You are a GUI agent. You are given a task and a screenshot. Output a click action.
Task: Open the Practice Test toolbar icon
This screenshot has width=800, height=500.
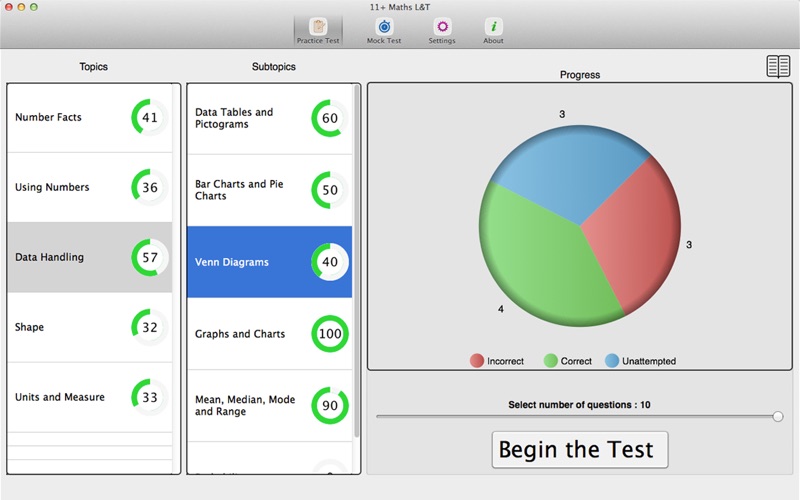coord(318,31)
